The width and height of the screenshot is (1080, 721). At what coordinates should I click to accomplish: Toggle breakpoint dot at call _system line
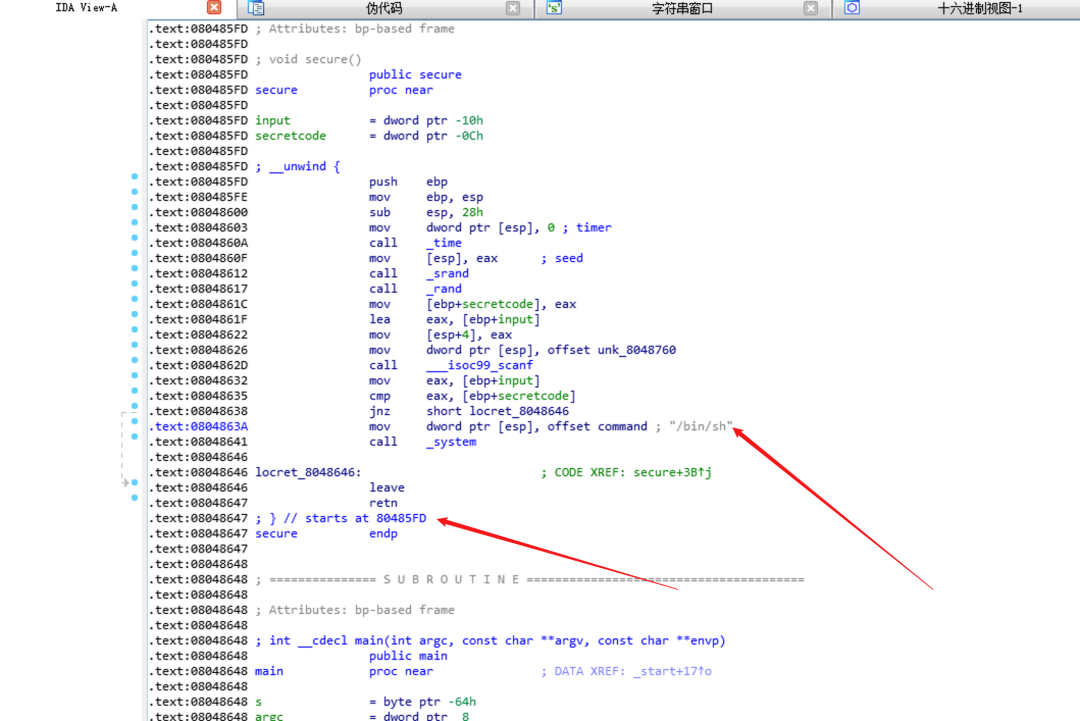(135, 442)
